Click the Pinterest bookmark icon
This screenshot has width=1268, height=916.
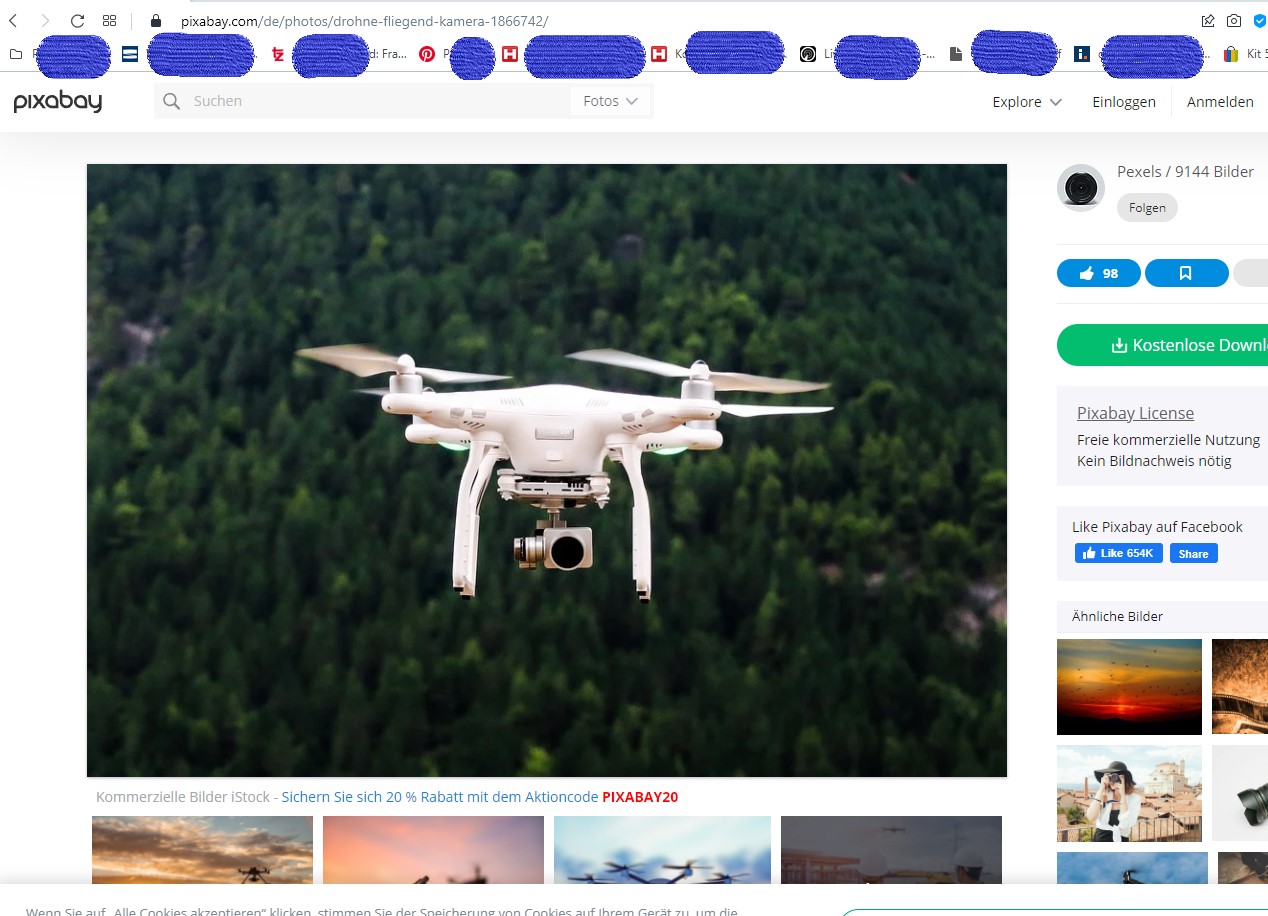tap(427, 54)
